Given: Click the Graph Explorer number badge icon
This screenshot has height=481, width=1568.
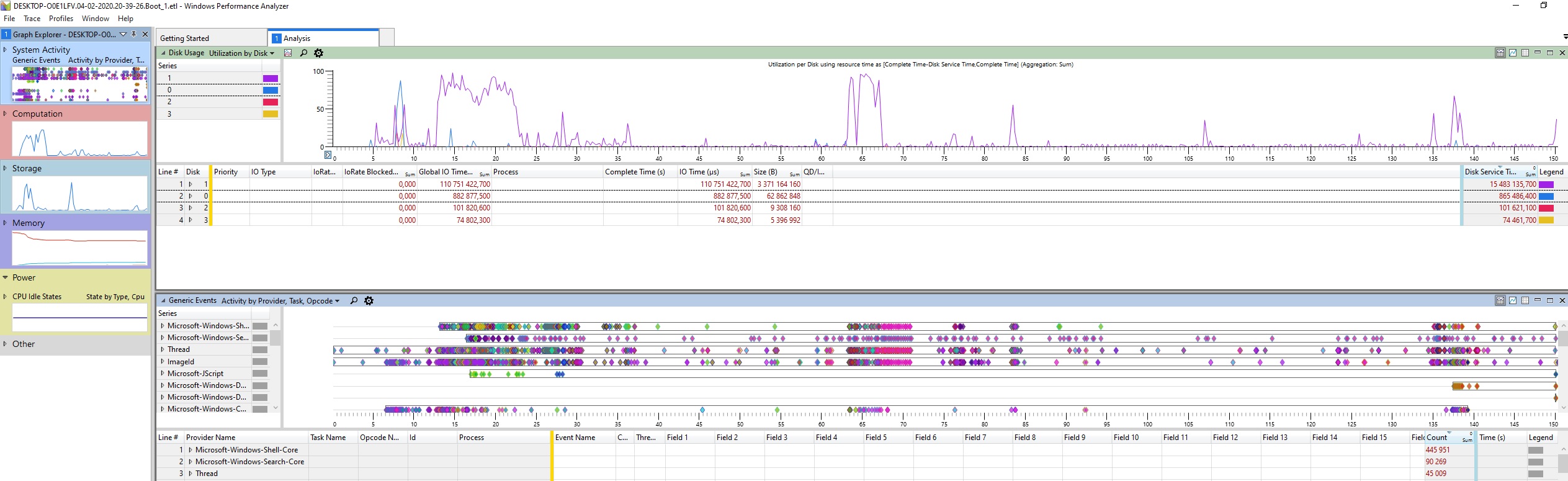Looking at the screenshot, I should point(6,34).
